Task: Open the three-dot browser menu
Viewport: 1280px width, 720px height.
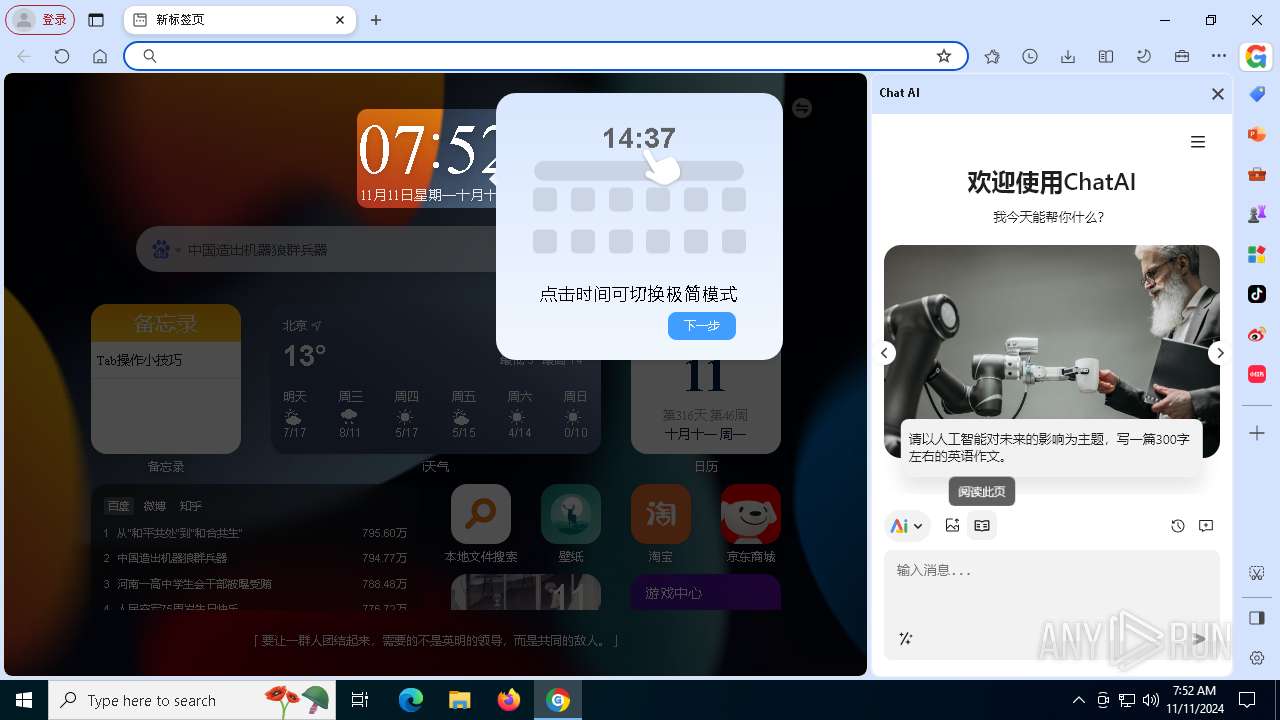Action: [x=1219, y=57]
